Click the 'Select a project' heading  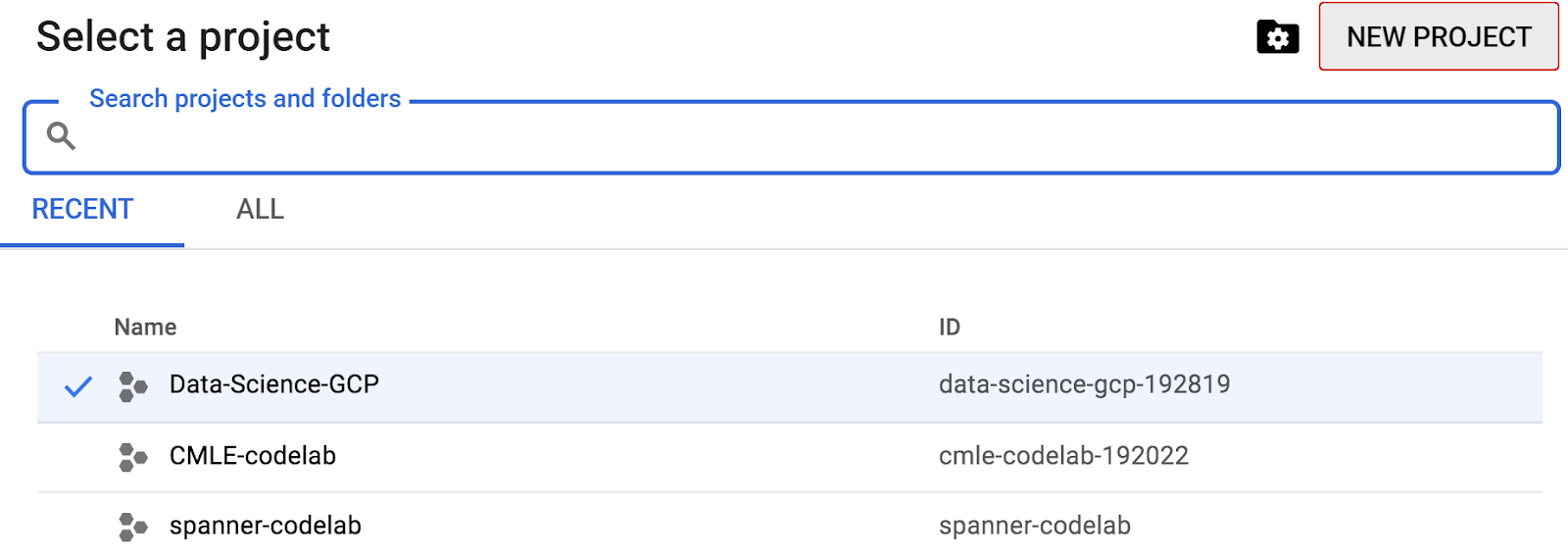pos(183,37)
